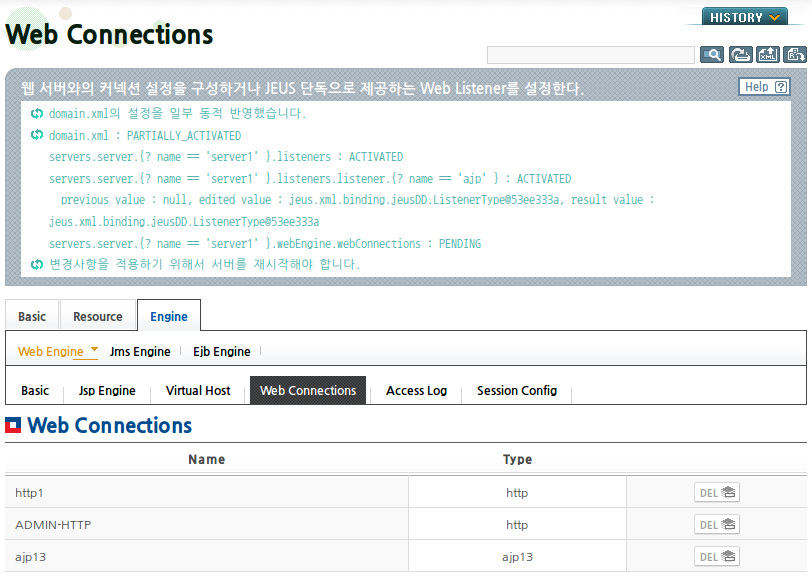The width and height of the screenshot is (812, 579).
Task: Open the HISTORY dropdown
Action: pos(745,17)
